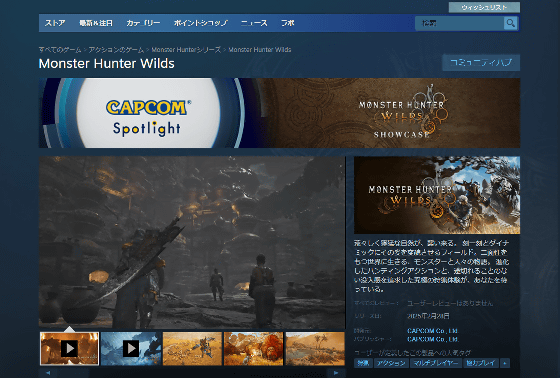Play the second trailer with blue background
560x378 pixels.
[x=131, y=348]
